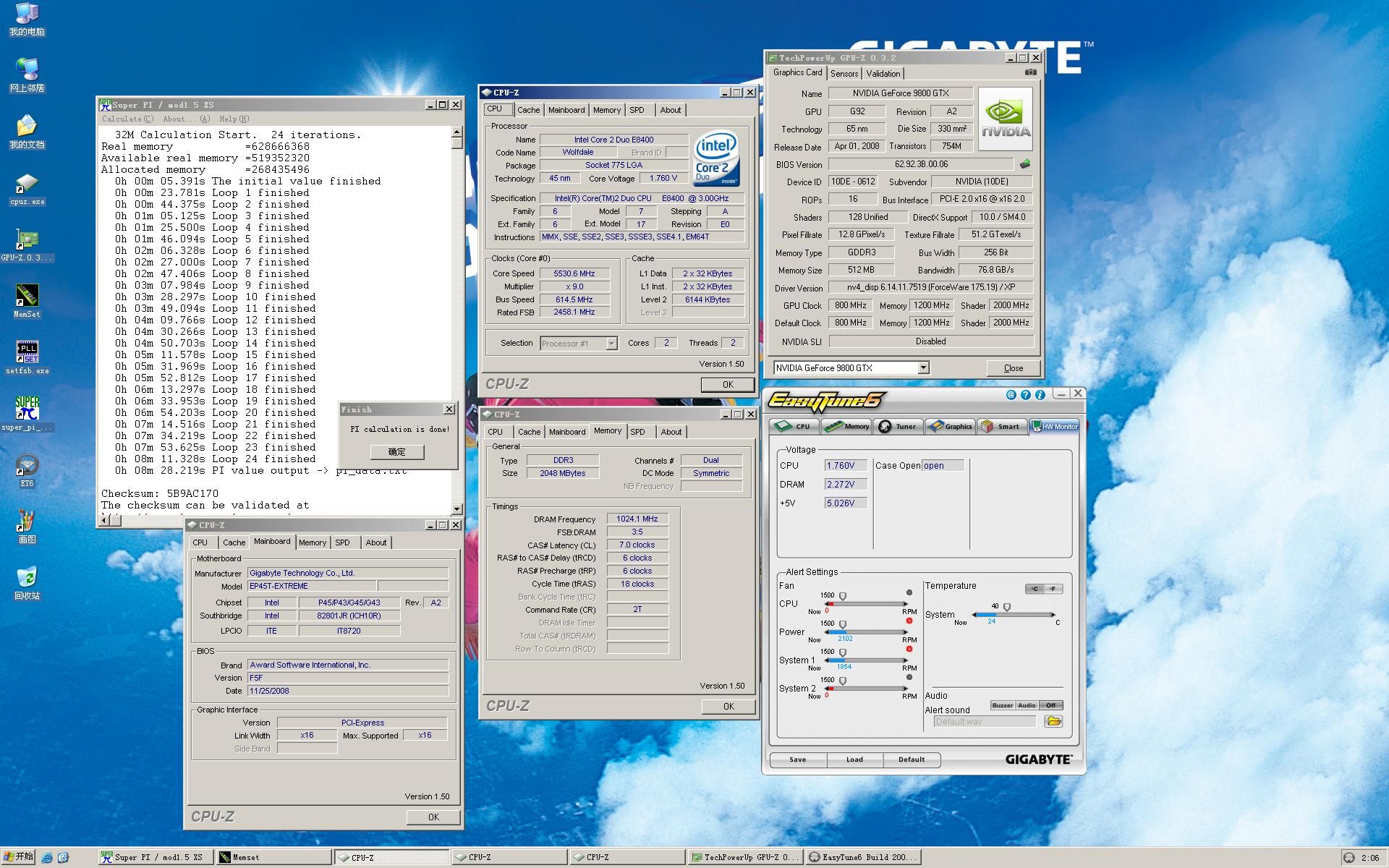Switch to EasyTune6 Memory tab
Screen dimensions: 1389x868
[846, 427]
